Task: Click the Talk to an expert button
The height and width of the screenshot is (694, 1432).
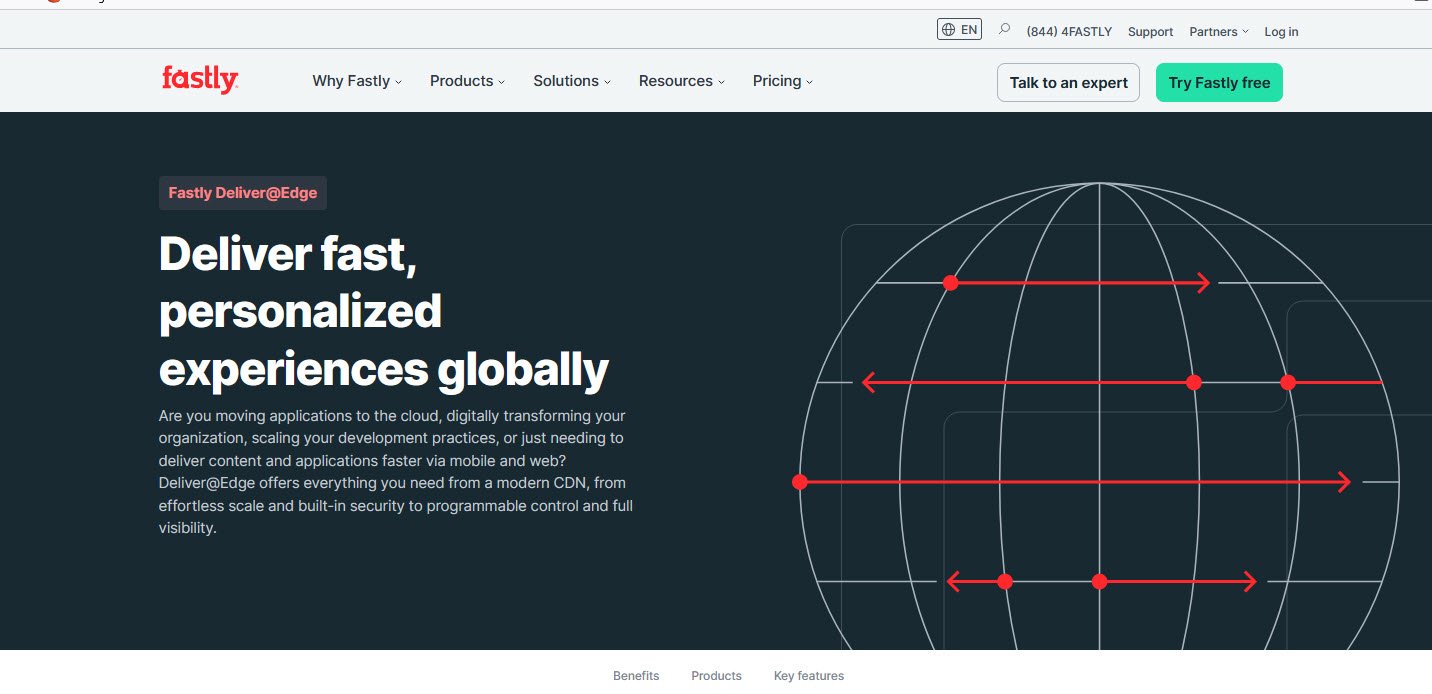Action: (x=1068, y=83)
